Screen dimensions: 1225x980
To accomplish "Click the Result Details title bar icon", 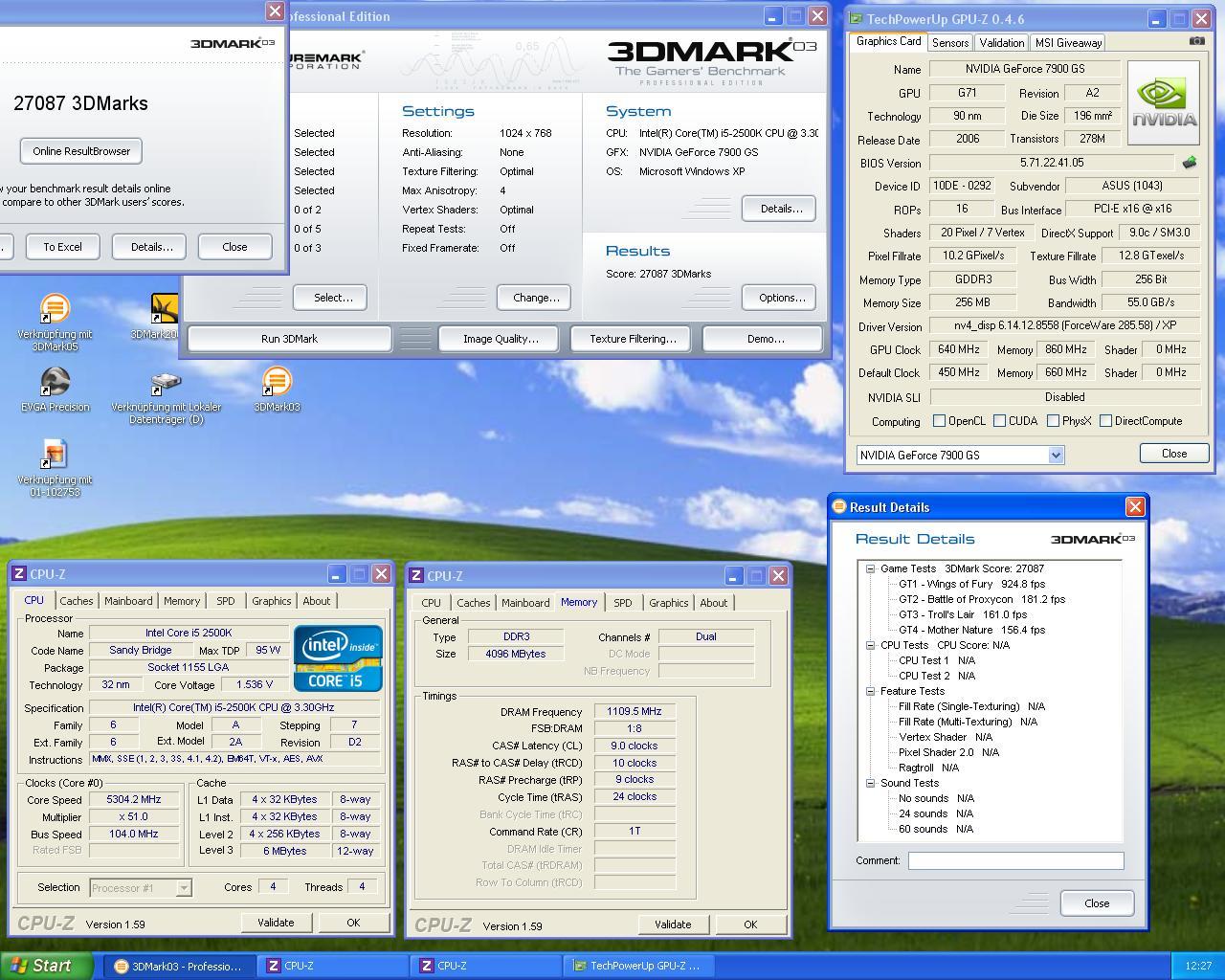I will pos(839,507).
